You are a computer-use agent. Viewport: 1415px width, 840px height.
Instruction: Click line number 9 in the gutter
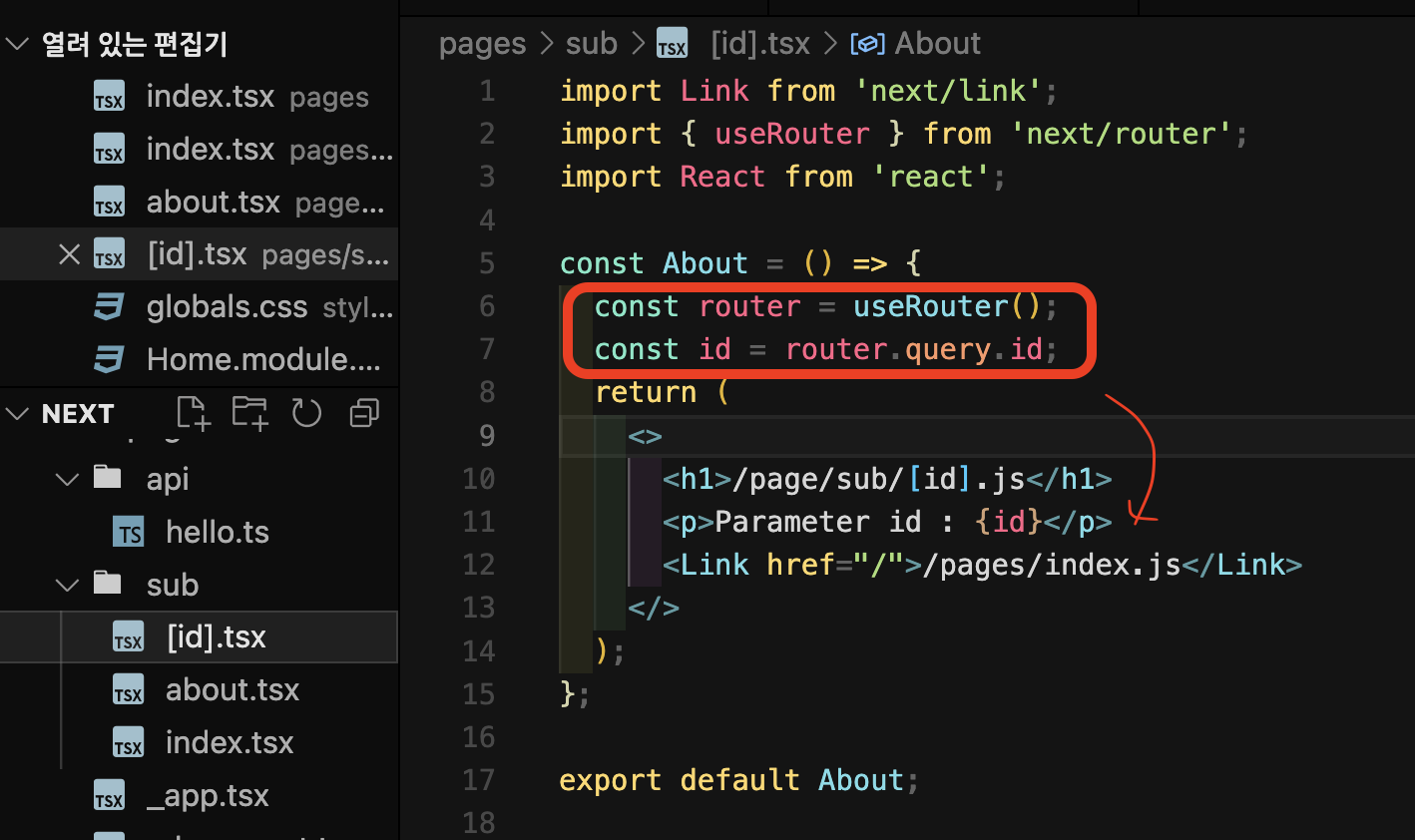click(486, 436)
